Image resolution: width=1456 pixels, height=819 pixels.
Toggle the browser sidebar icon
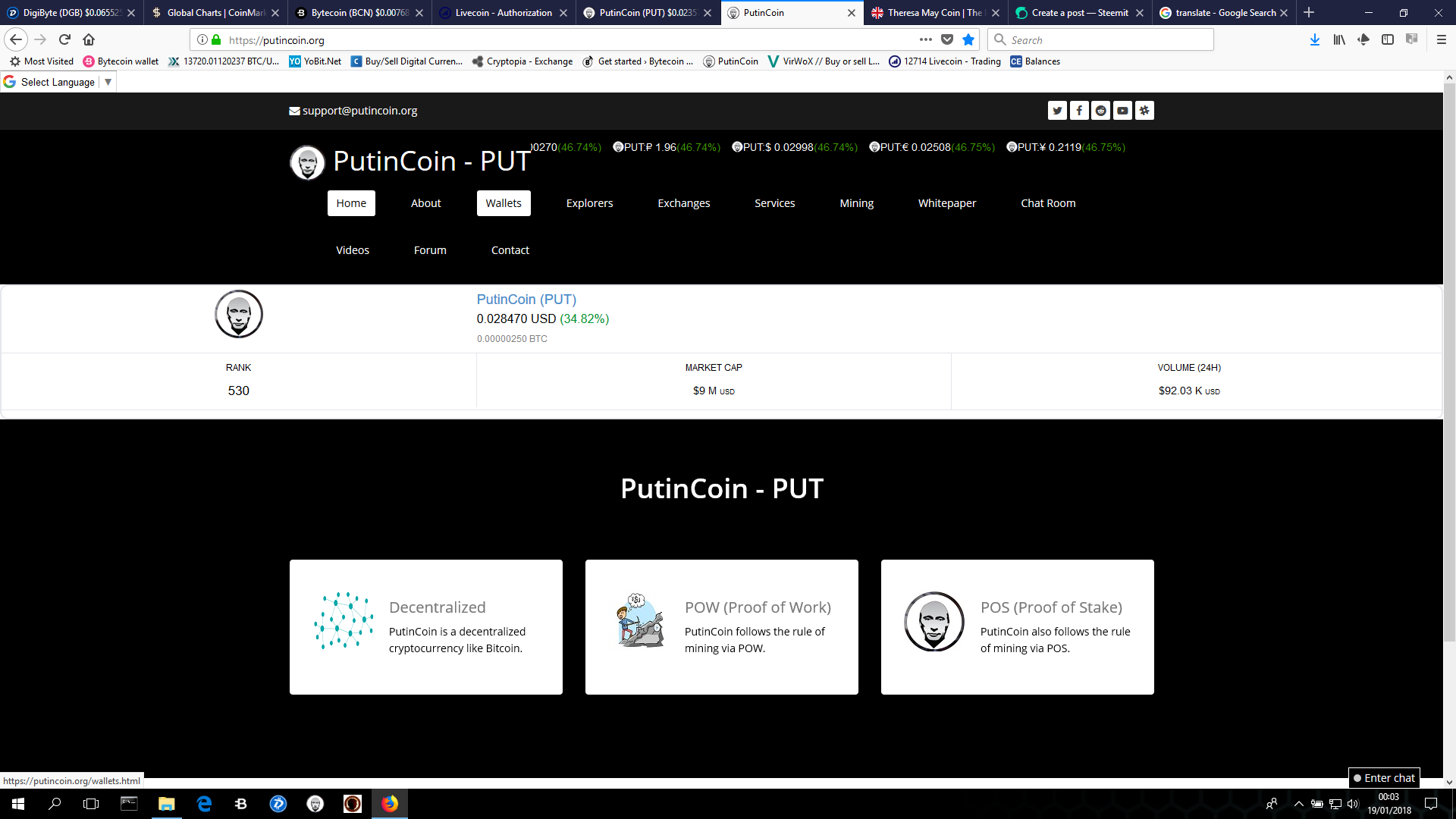point(1388,39)
